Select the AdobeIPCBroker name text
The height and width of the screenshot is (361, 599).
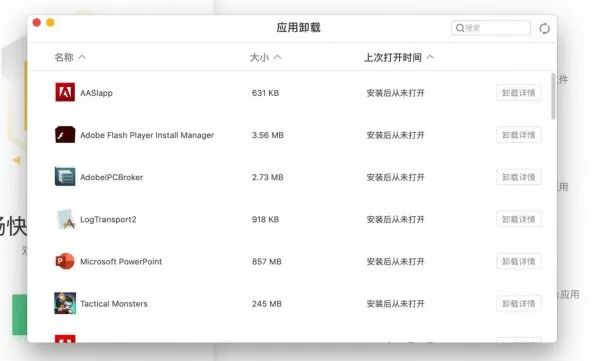click(x=112, y=177)
